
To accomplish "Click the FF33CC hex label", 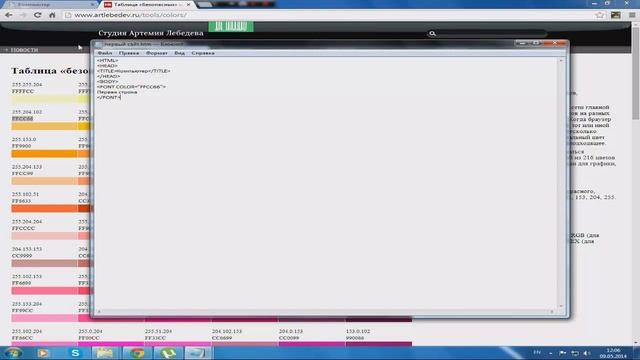I will pos(156,338).
